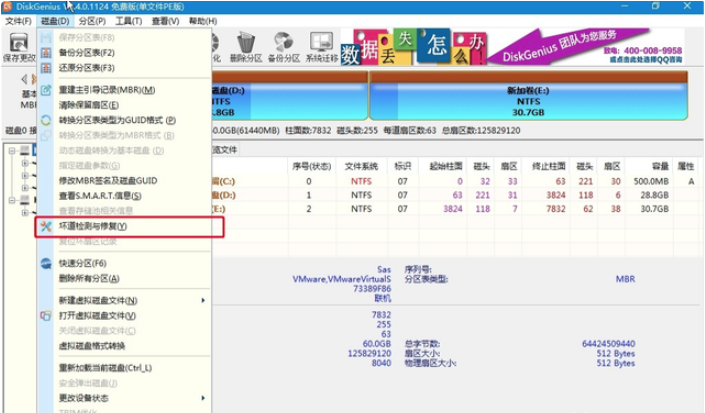Click the 柱面数:7832 text in disk summary line

[x=308, y=130]
